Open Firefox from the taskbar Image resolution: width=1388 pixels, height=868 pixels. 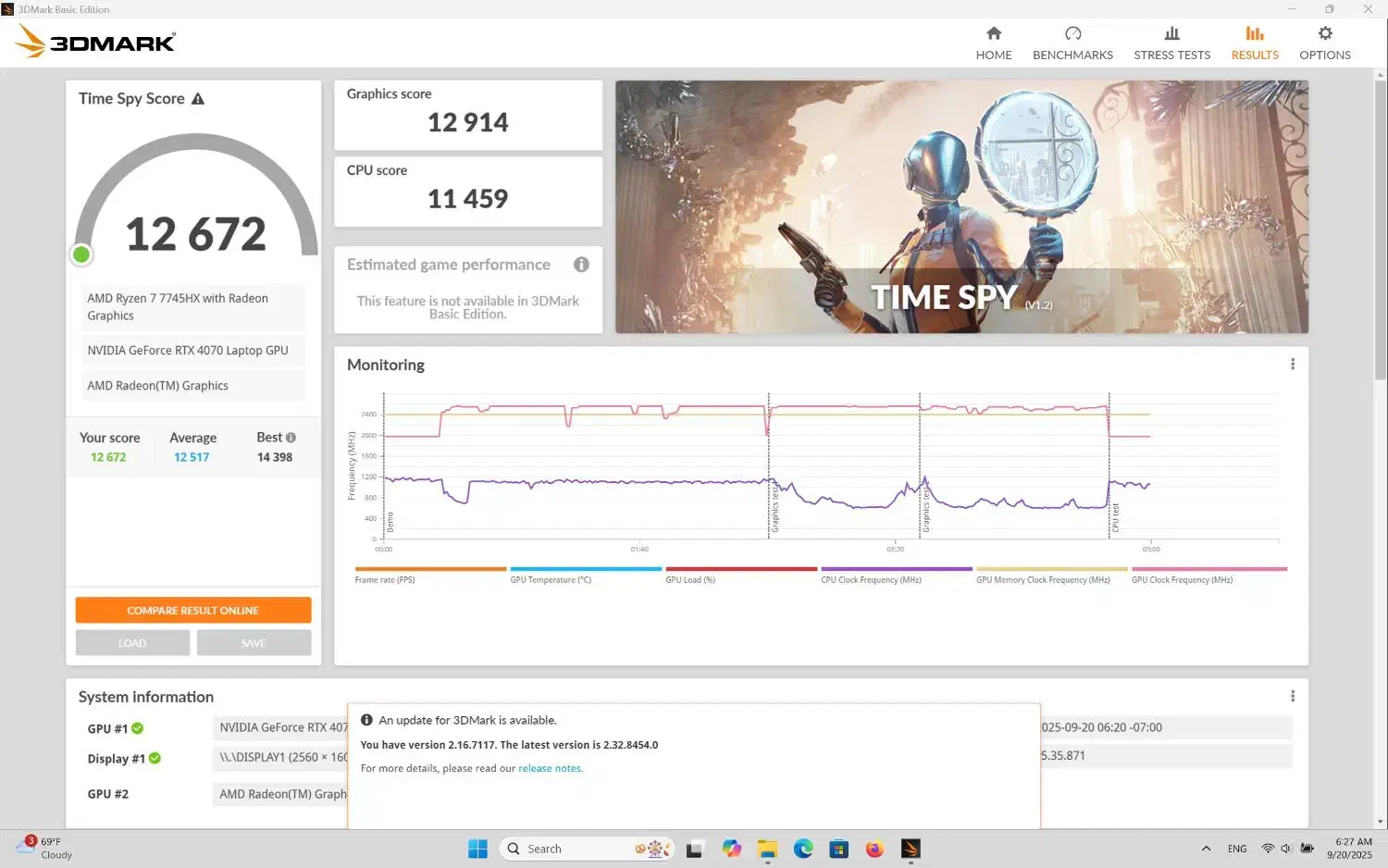tap(874, 849)
